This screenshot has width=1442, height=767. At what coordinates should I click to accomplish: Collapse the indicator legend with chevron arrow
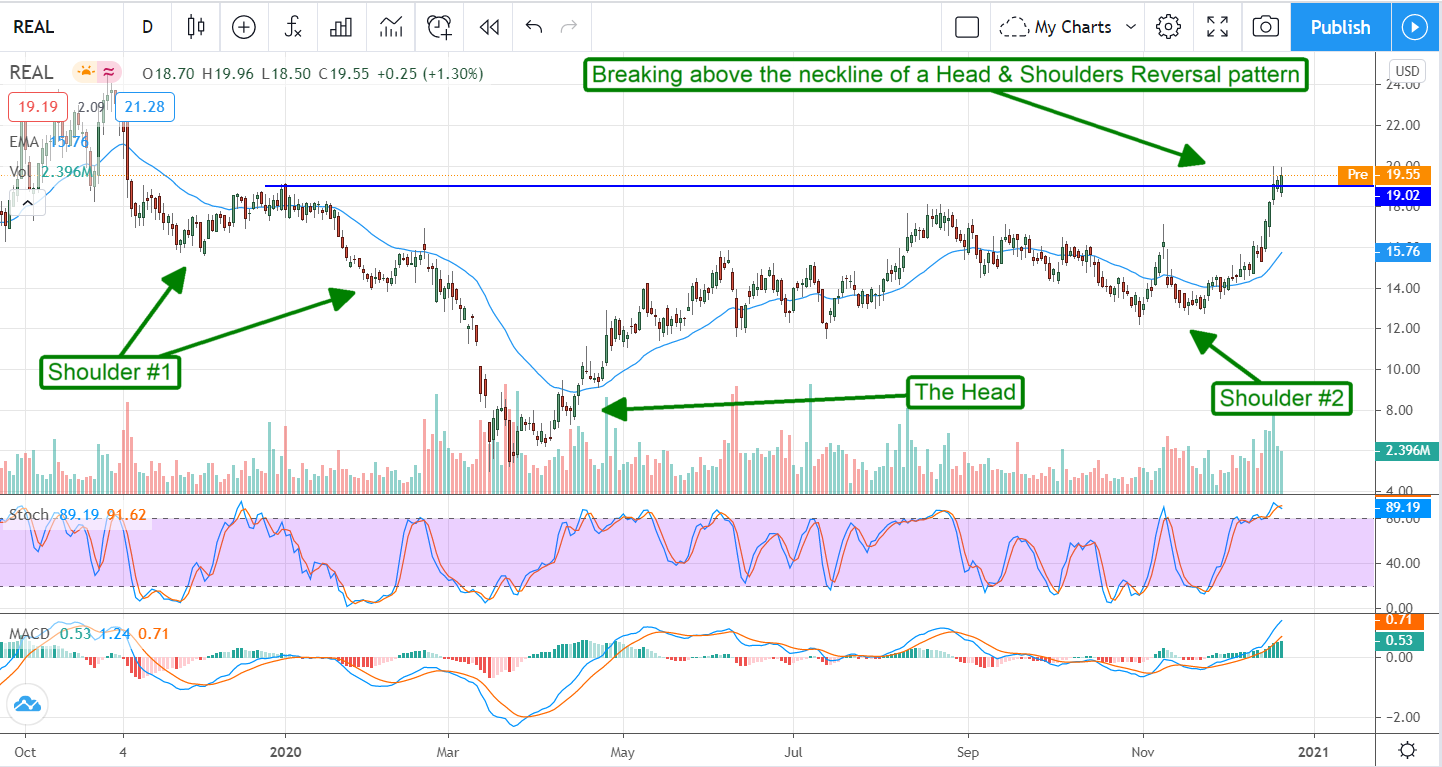27,204
